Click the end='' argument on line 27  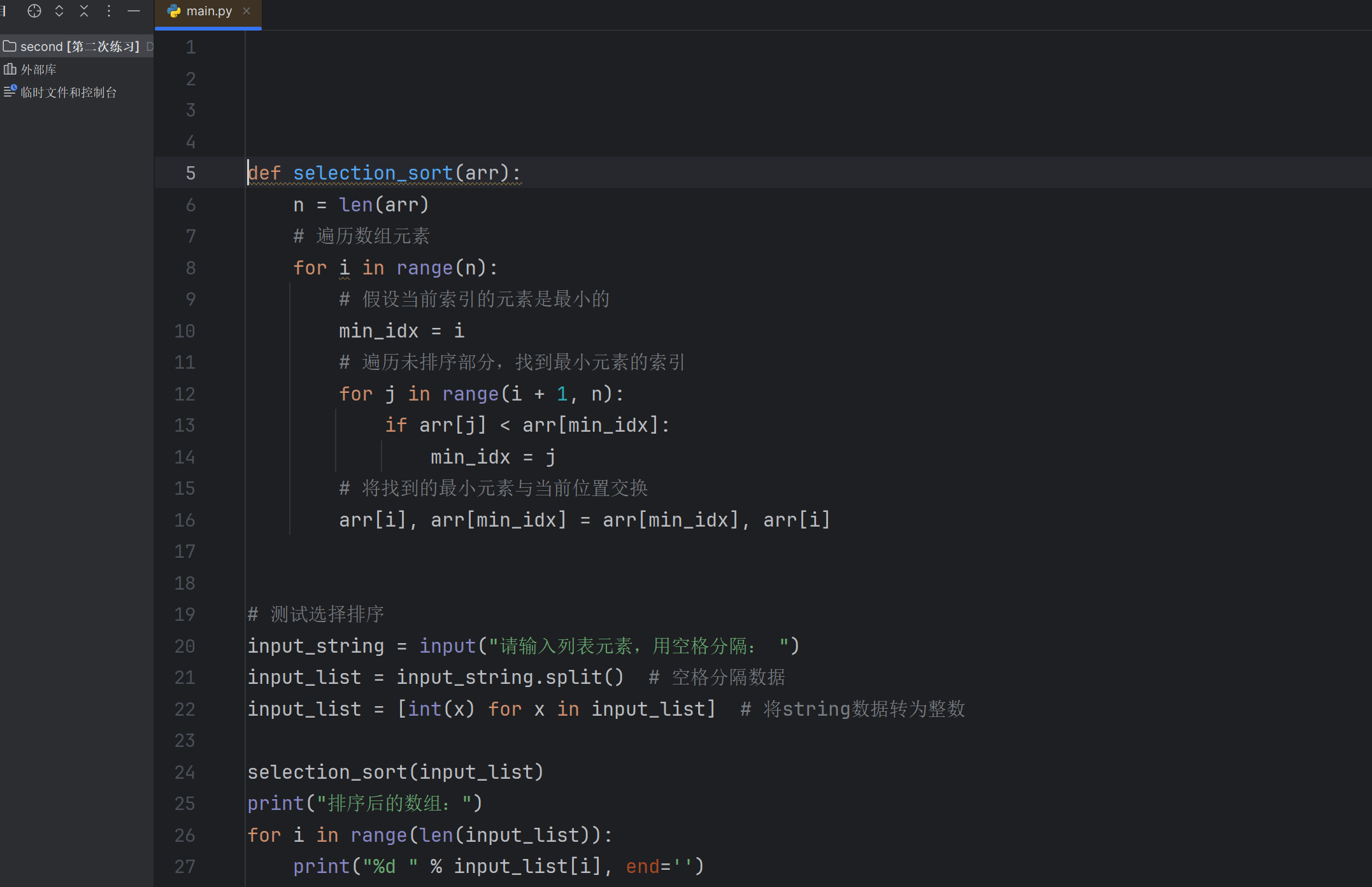(x=659, y=867)
